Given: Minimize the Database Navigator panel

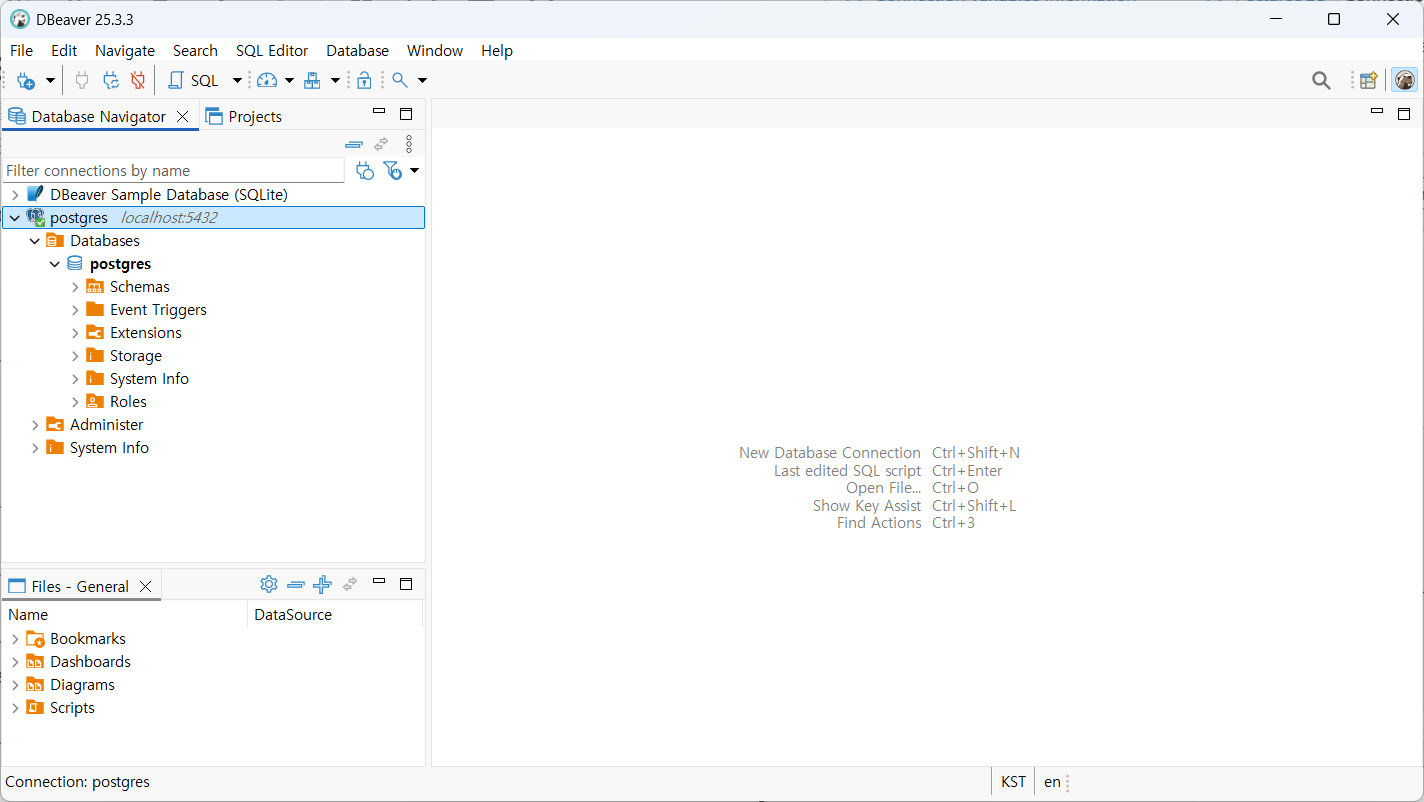Looking at the screenshot, I should pyautogui.click(x=379, y=112).
